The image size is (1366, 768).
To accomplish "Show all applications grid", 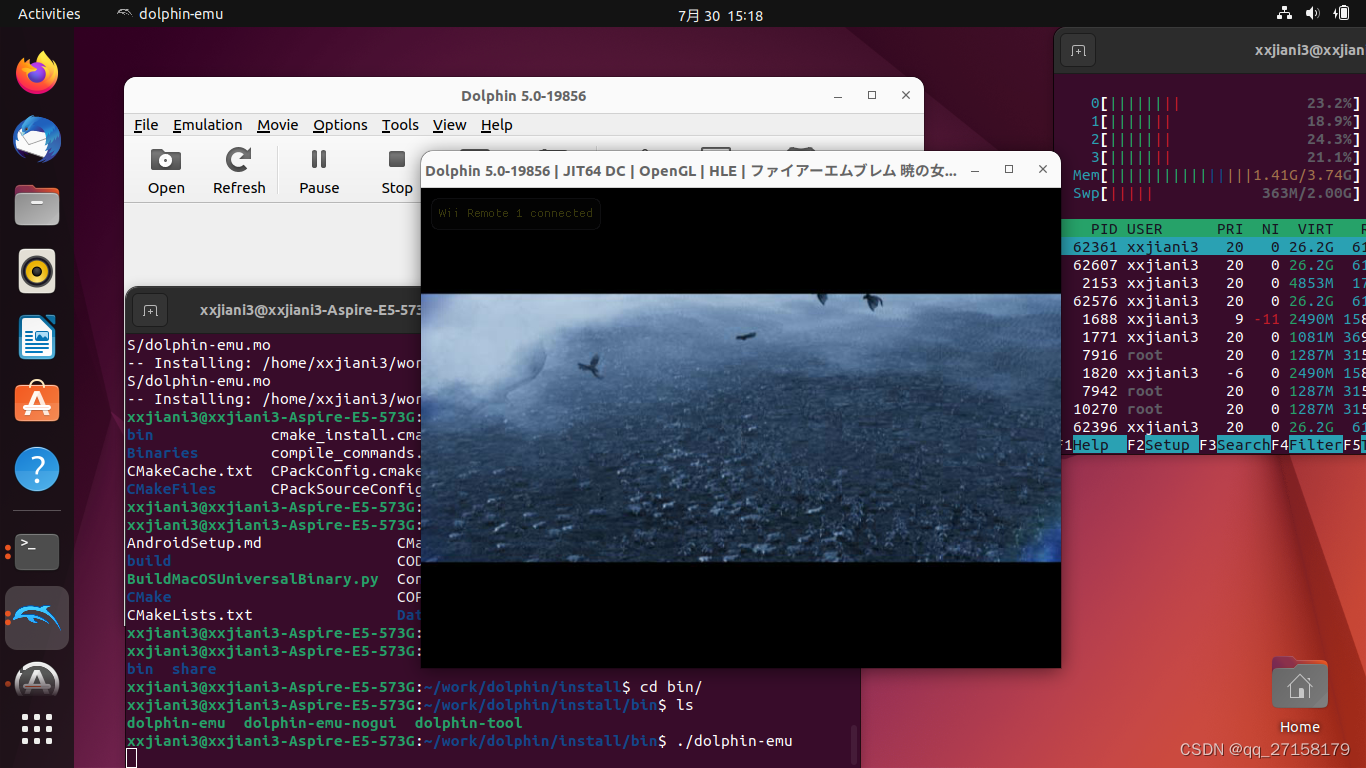I will coord(37,729).
